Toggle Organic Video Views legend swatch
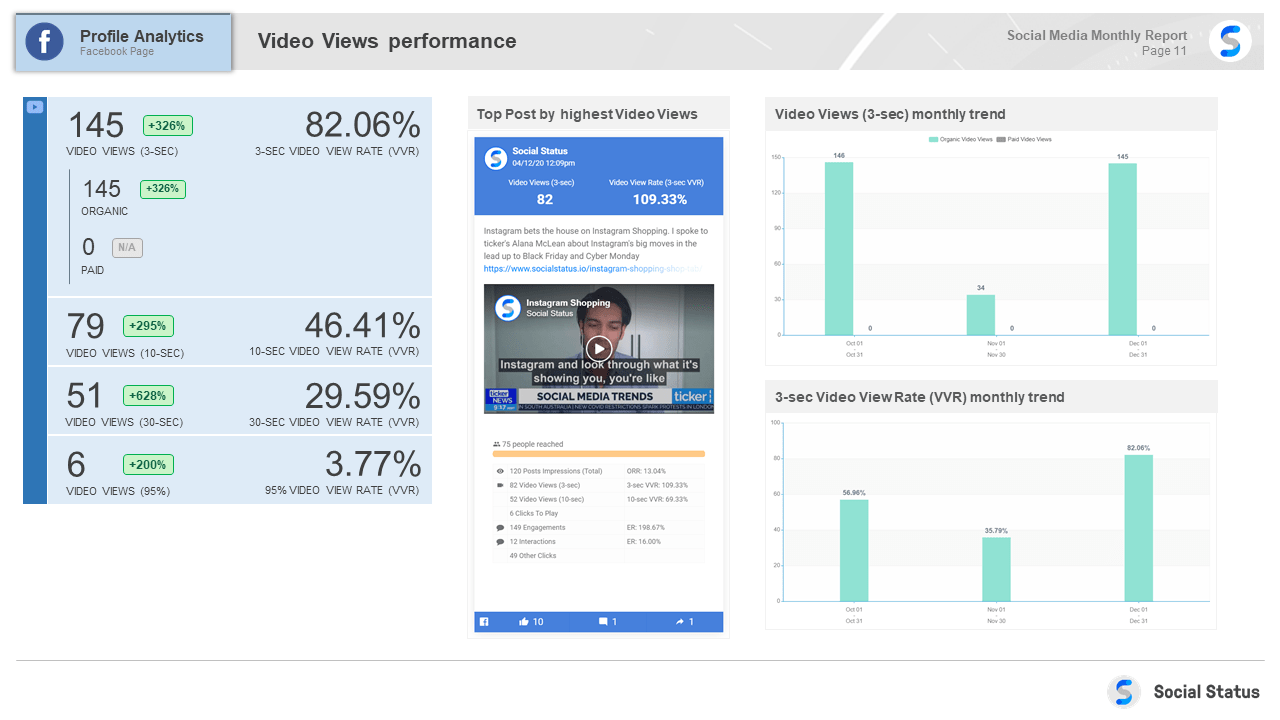Screen dimensions: 1280x720 (934, 140)
